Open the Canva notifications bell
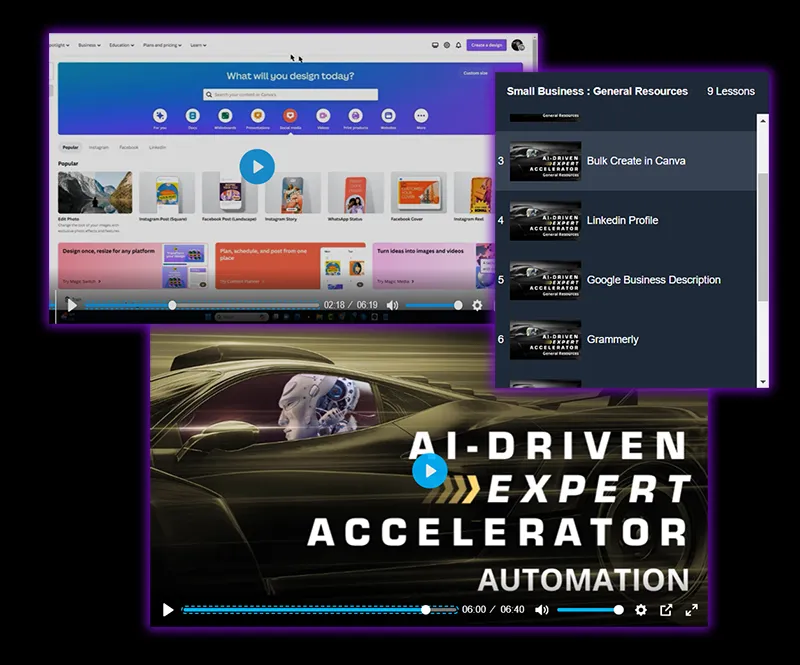 click(458, 45)
